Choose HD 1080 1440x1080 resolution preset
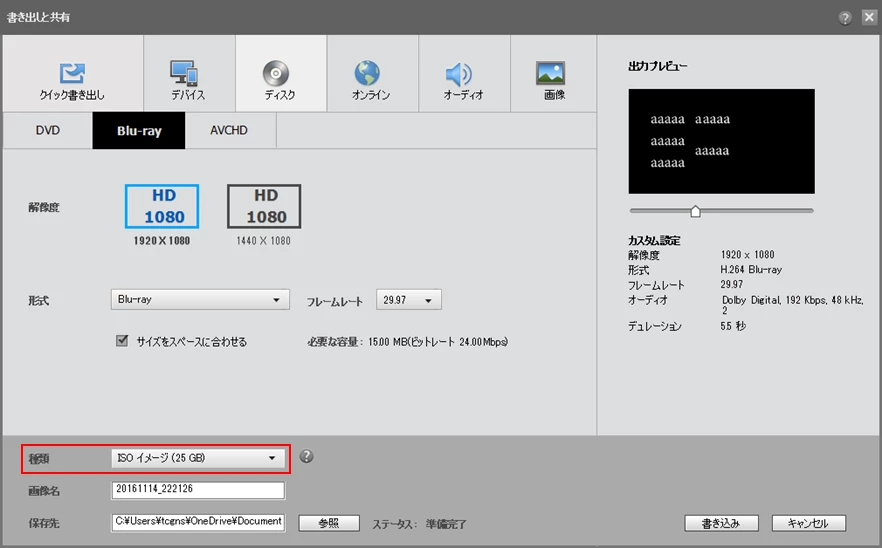 click(264, 206)
